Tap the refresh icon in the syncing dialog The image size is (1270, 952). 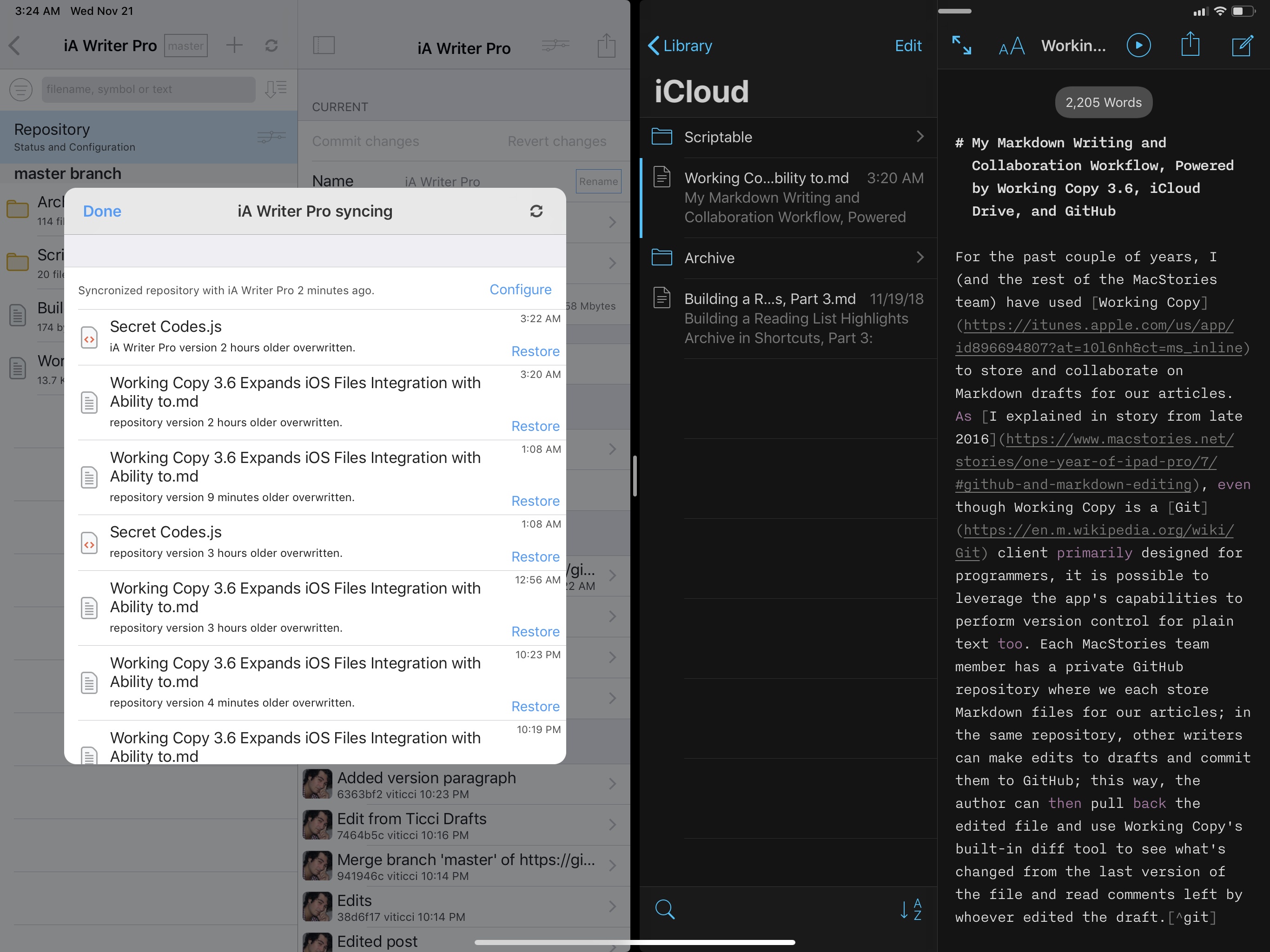[536, 212]
